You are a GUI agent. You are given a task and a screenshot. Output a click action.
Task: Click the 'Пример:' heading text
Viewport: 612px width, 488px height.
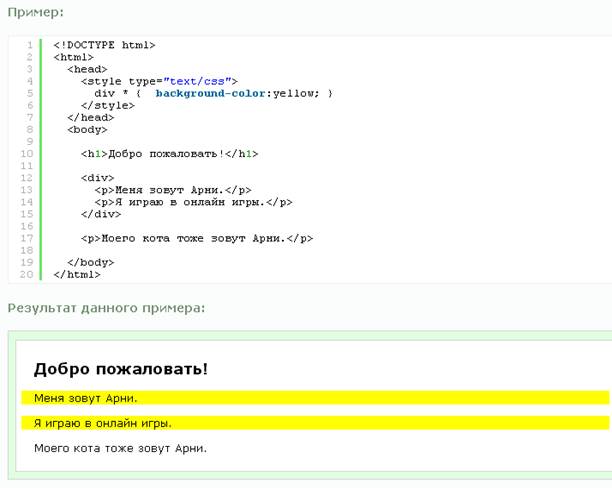[36, 12]
